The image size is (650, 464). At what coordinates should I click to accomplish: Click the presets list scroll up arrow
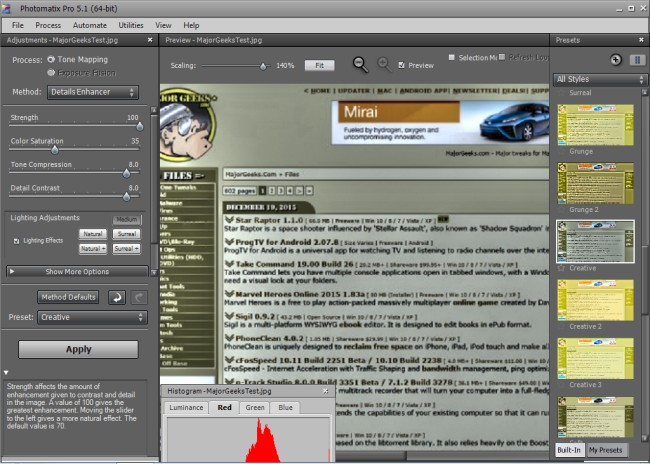(x=645, y=92)
